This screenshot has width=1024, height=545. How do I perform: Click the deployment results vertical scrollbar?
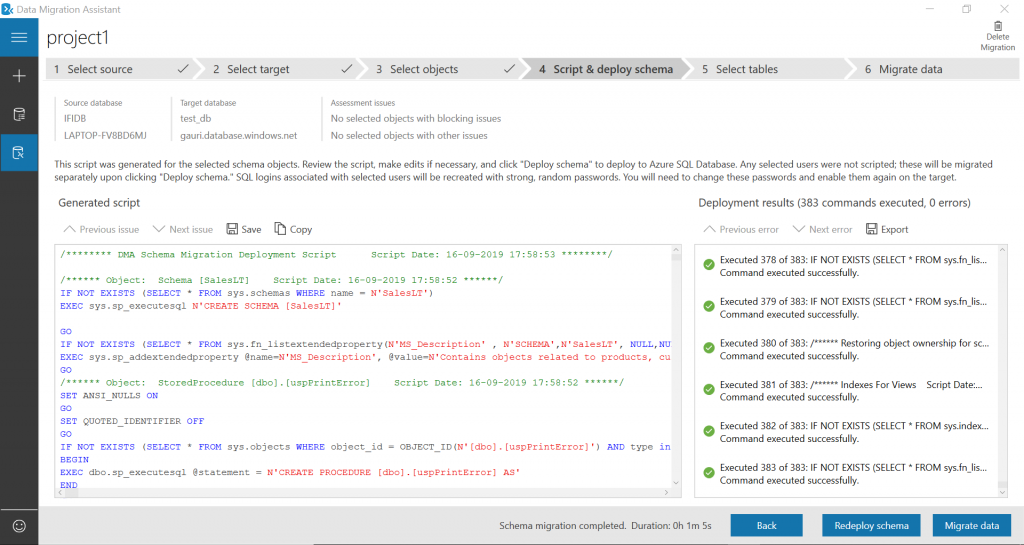(x=1002, y=371)
